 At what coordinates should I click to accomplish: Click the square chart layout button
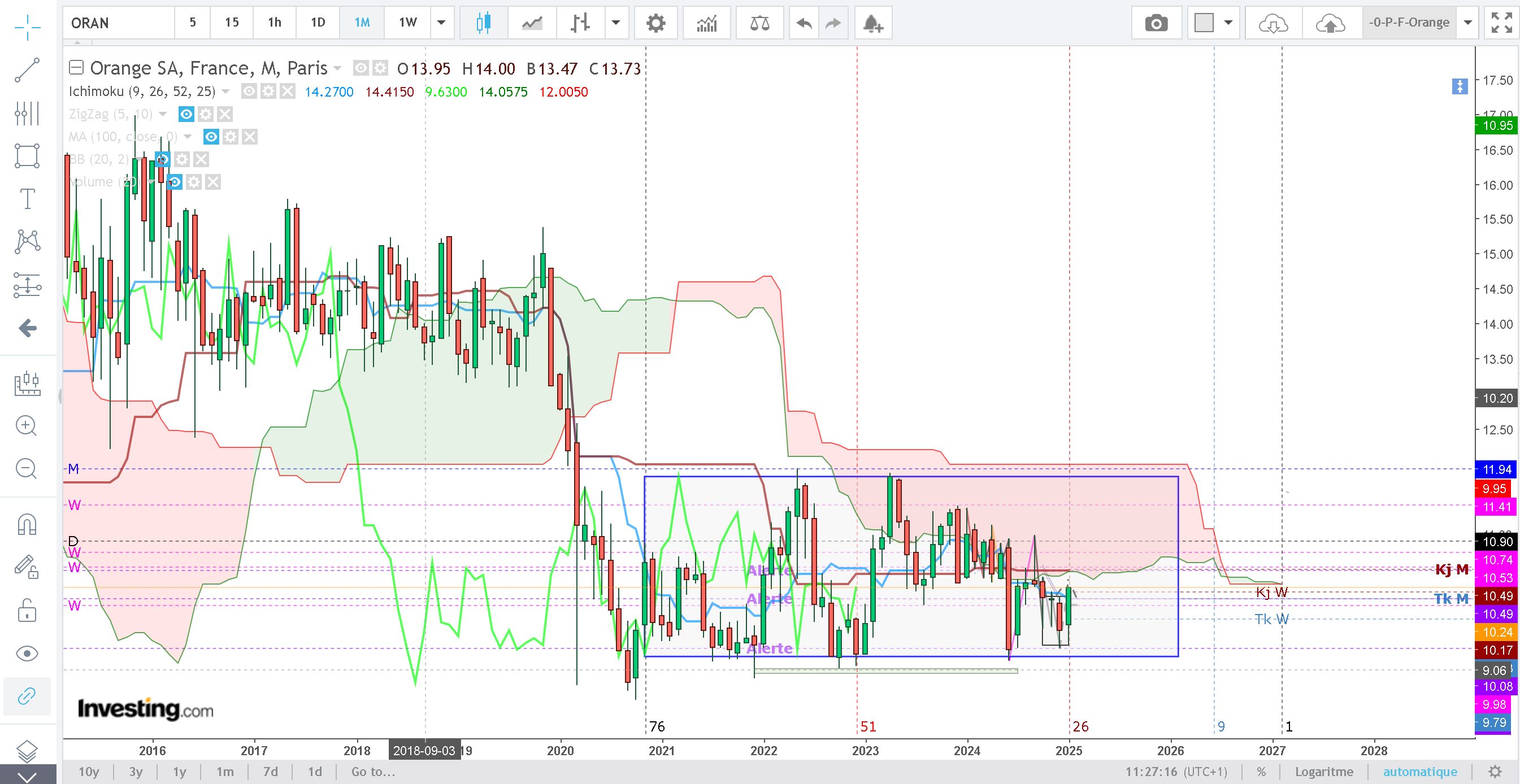(x=1204, y=23)
